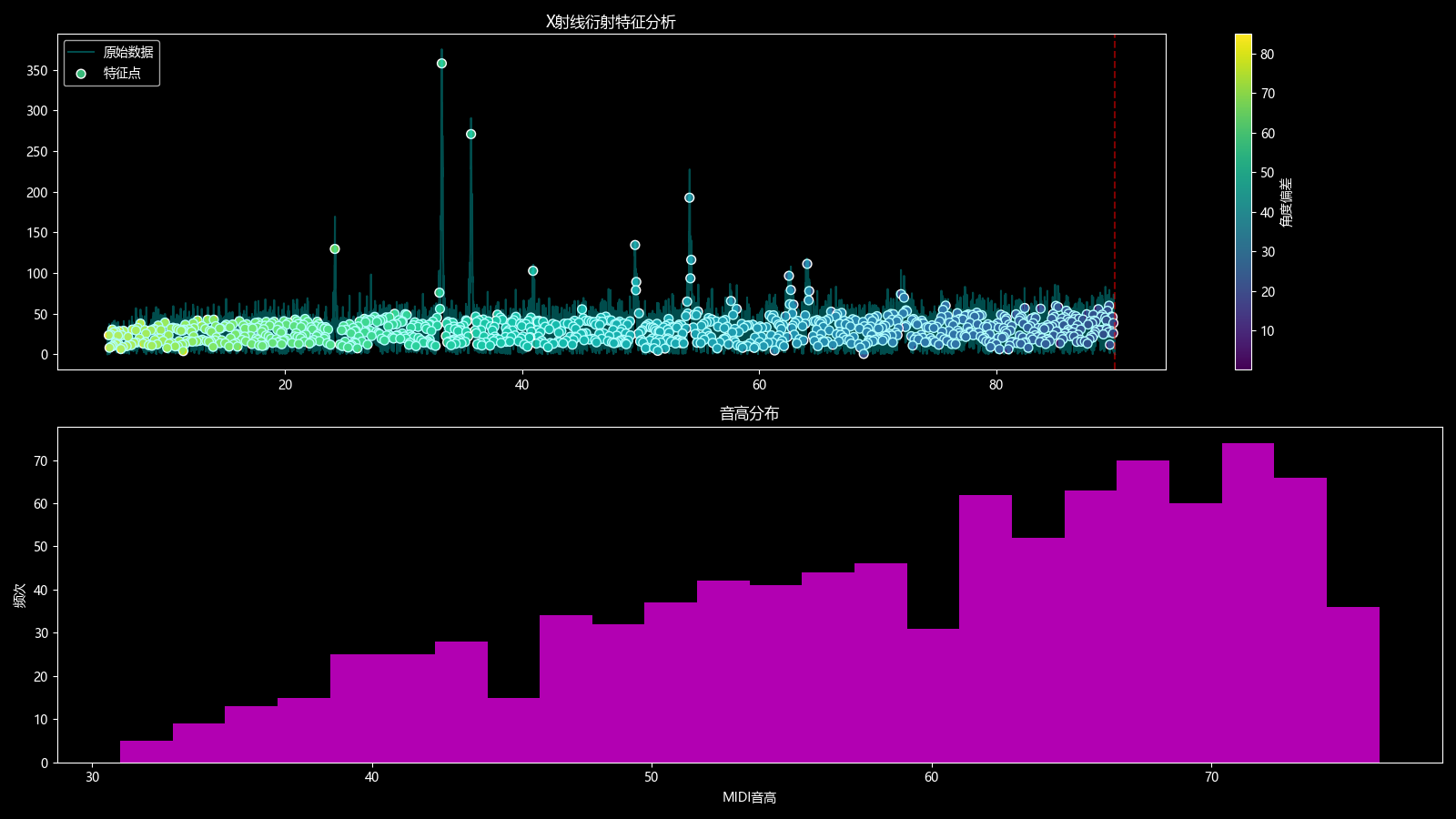Click histogram x-axis tick 50

pos(652,777)
